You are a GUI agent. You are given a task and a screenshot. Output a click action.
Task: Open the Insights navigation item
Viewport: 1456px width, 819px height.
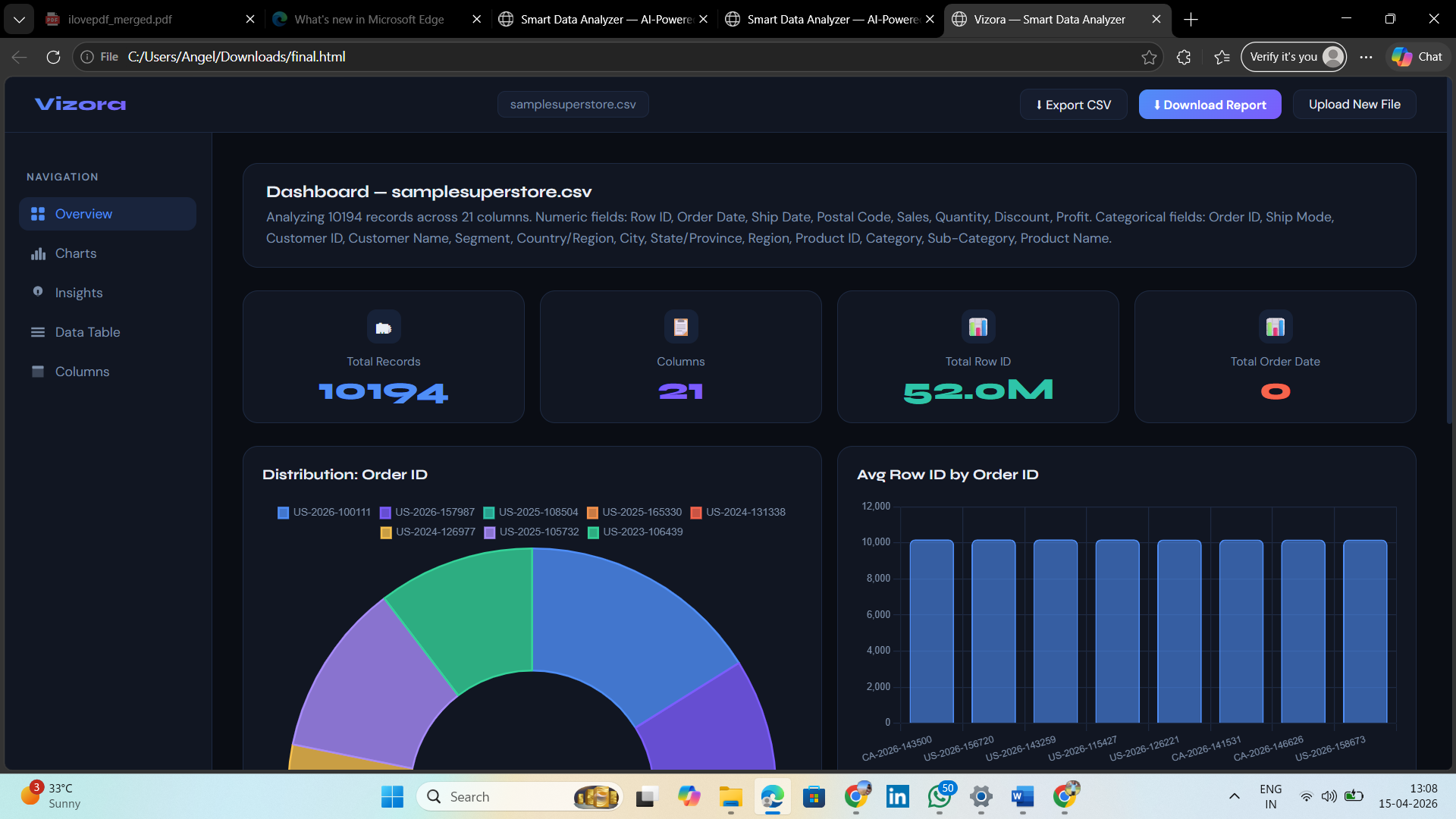[108, 293]
